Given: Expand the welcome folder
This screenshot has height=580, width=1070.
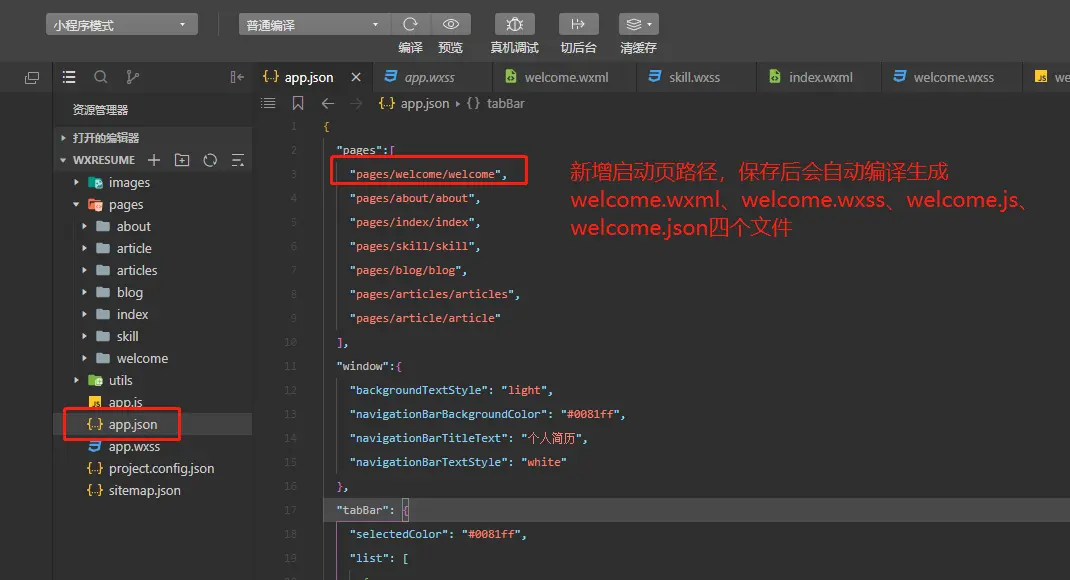Looking at the screenshot, I should pyautogui.click(x=153, y=358).
